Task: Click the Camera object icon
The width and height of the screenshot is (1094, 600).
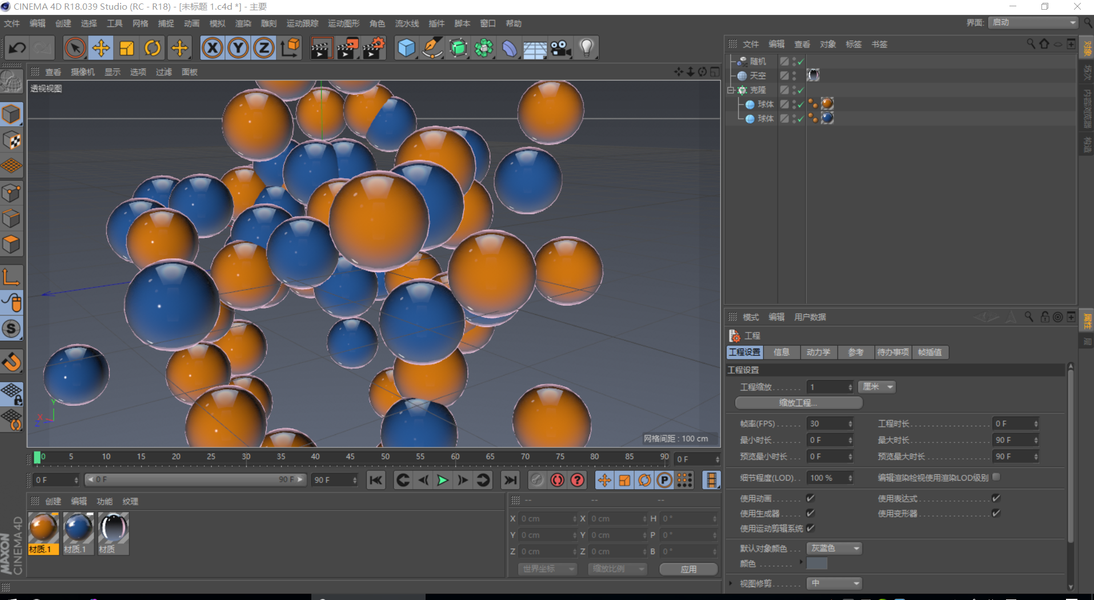Action: 561,48
